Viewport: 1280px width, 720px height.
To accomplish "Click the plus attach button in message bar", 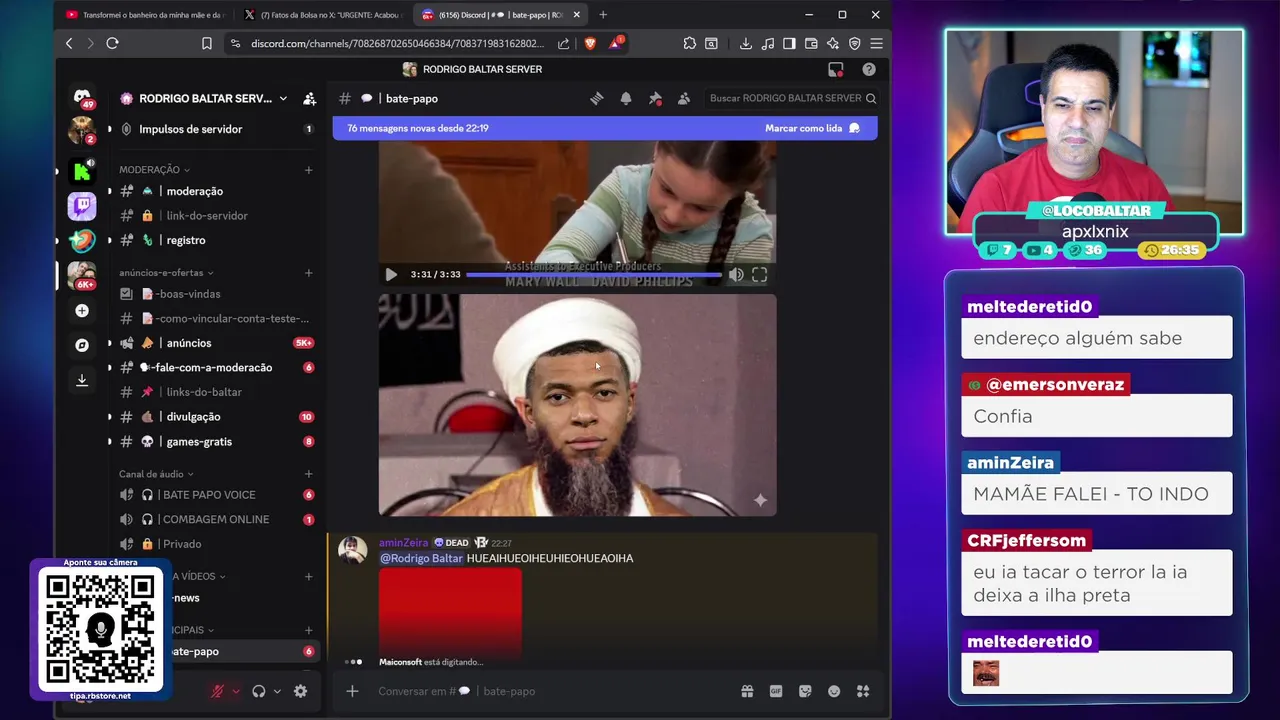I will (x=352, y=691).
